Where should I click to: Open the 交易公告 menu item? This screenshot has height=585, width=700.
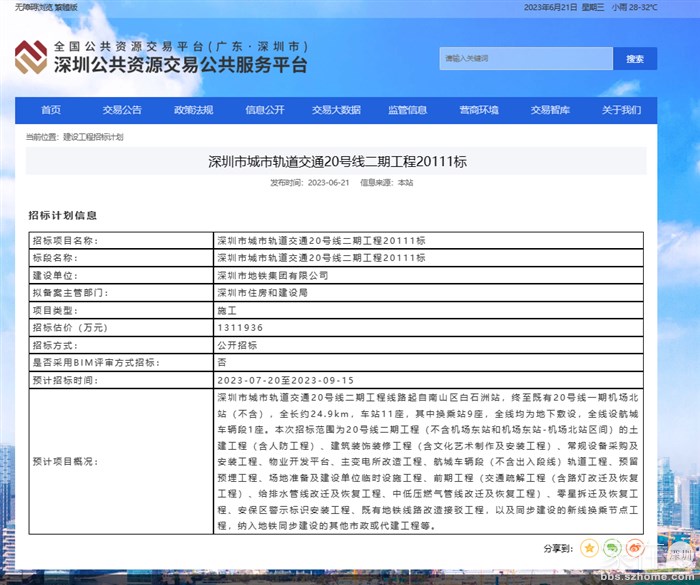(122, 110)
